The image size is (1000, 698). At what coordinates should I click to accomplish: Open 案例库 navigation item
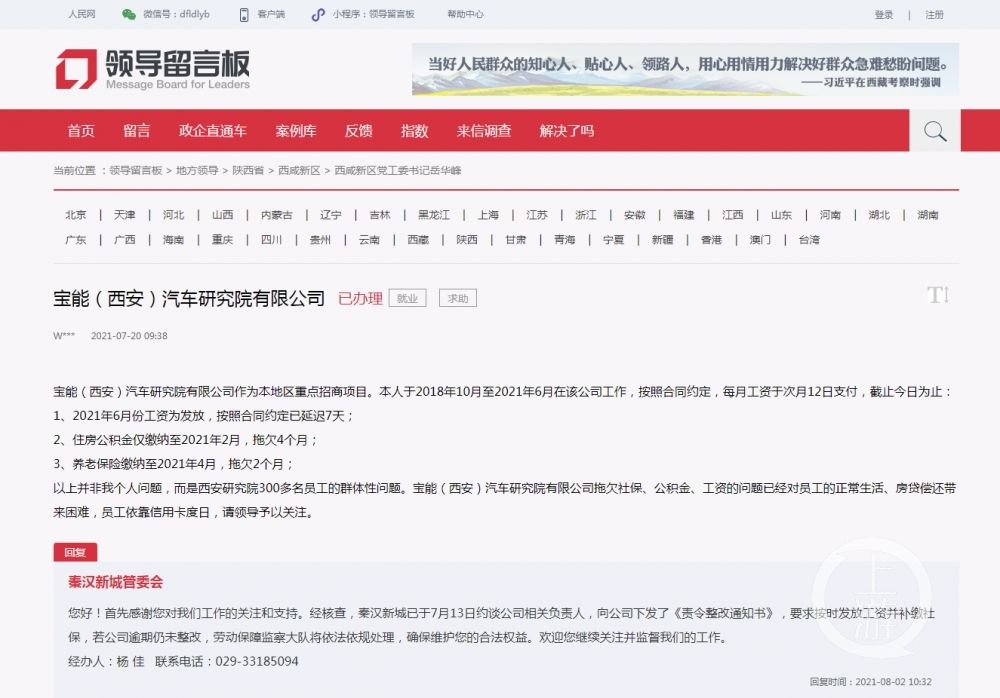[296, 131]
